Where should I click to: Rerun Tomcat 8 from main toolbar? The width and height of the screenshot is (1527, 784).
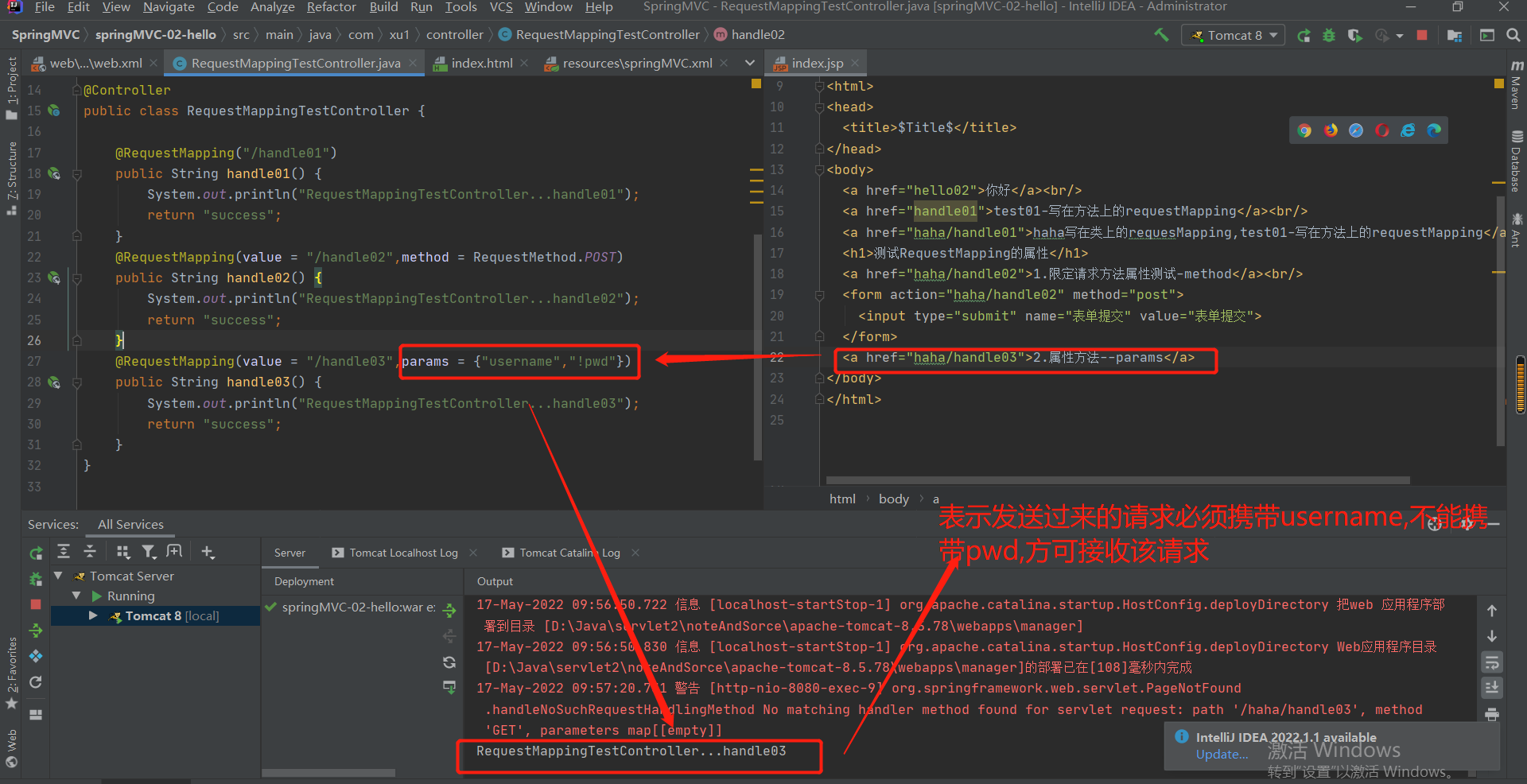pos(1304,35)
